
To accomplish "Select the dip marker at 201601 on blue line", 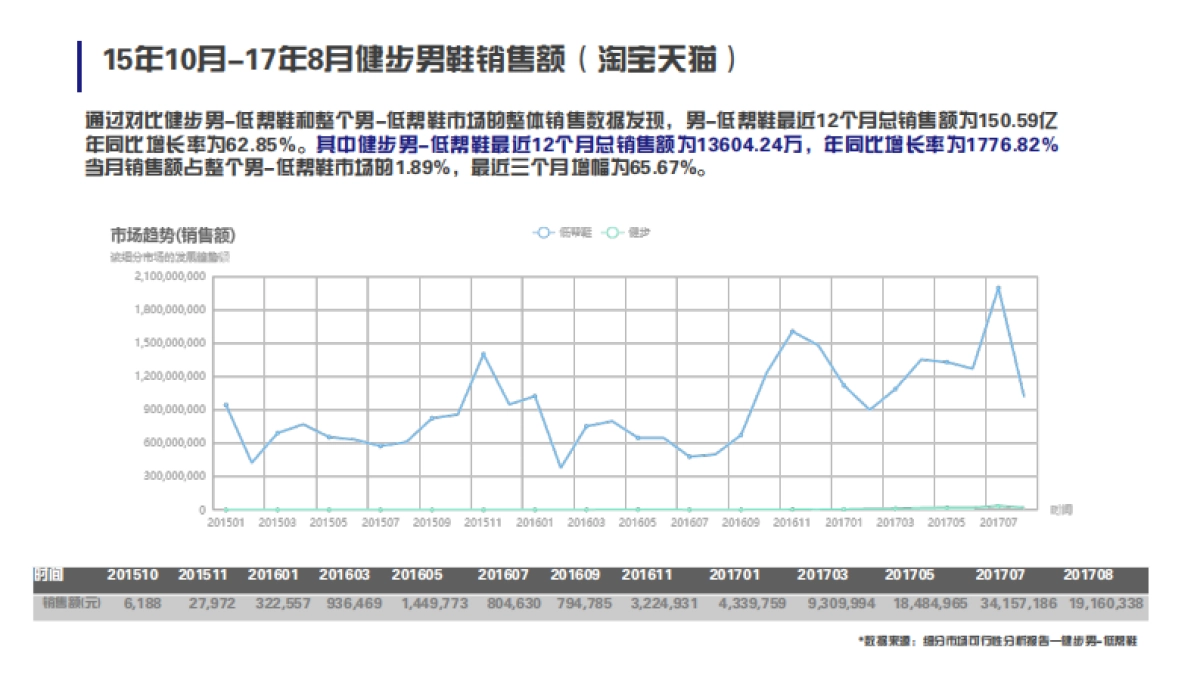I will [x=561, y=466].
